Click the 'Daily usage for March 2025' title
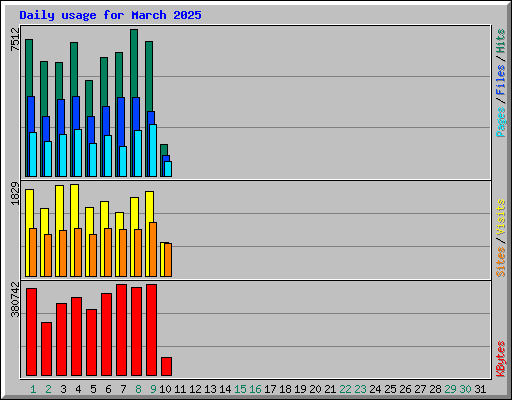This screenshot has height=400, width=512. [110, 15]
